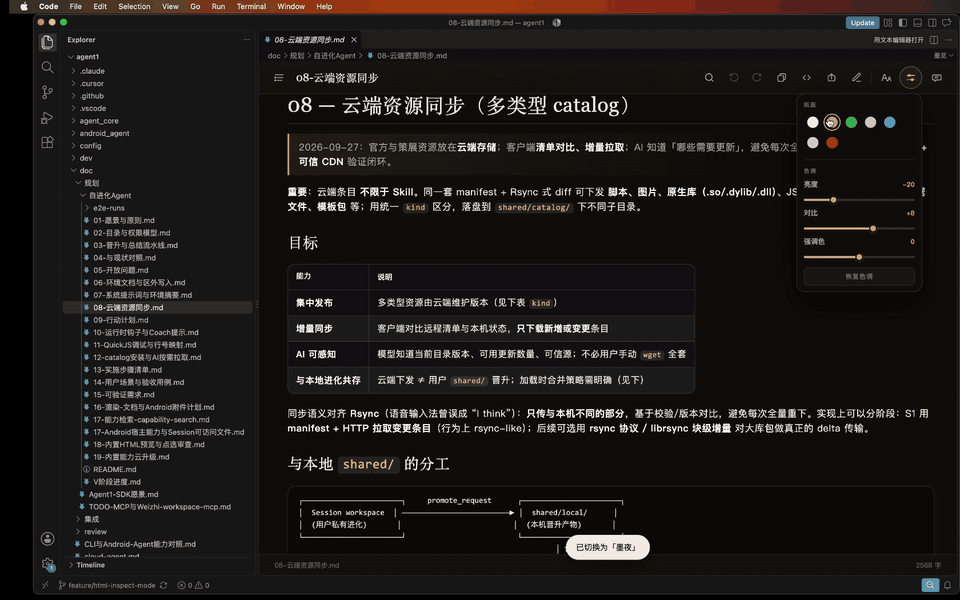
Task: Close the 08-云端资源同步.md tab
Action: [x=354, y=40]
